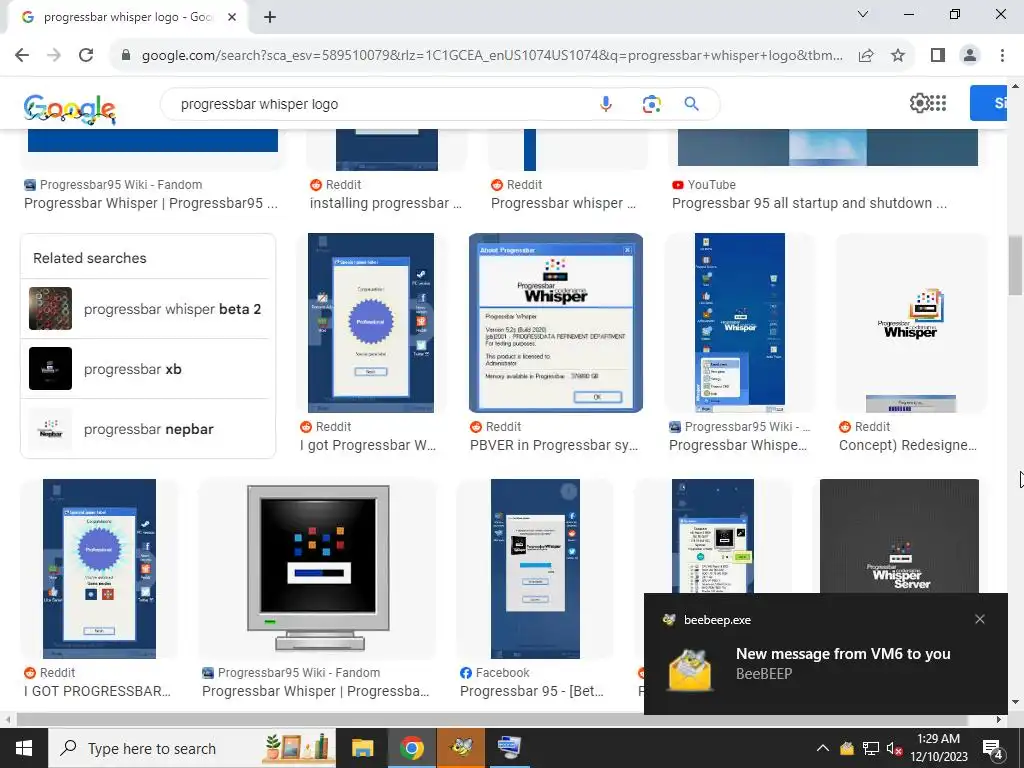Open 'I got Progressbar W...' Reddit result
Image resolution: width=1024 pixels, height=768 pixels.
[368, 445]
